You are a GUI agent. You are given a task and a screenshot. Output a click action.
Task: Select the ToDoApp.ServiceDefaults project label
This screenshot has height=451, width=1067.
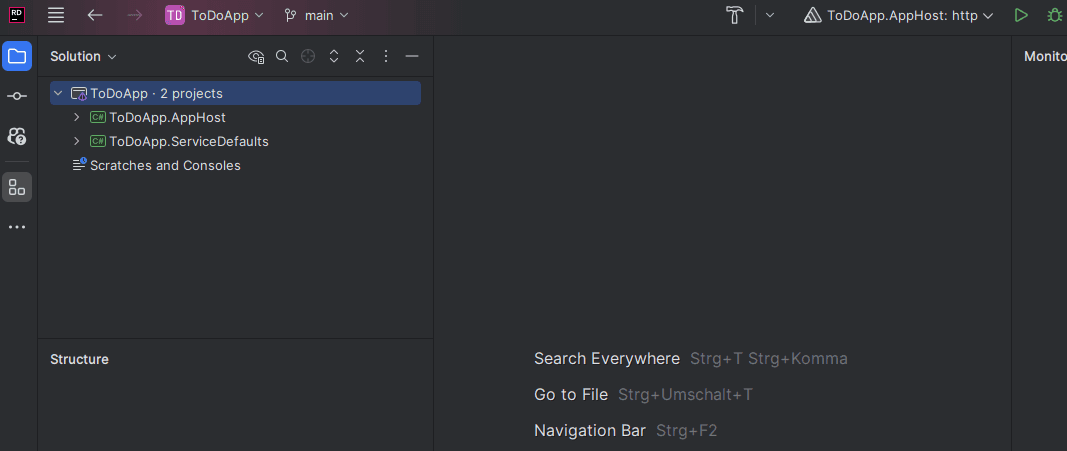click(x=189, y=141)
